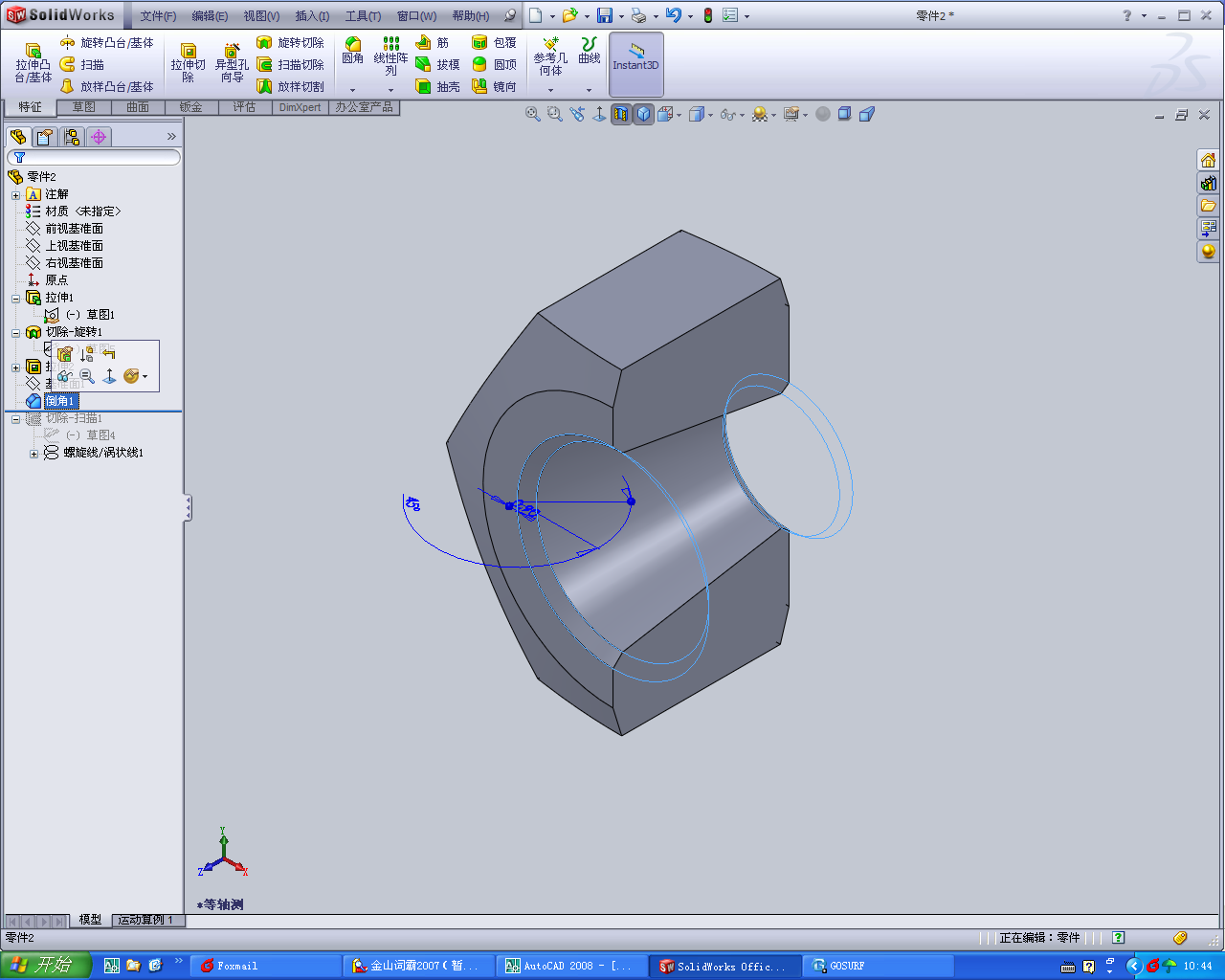Activate the 镜向 mirror tool
Viewport: 1225px width, 980px height.
click(x=494, y=87)
